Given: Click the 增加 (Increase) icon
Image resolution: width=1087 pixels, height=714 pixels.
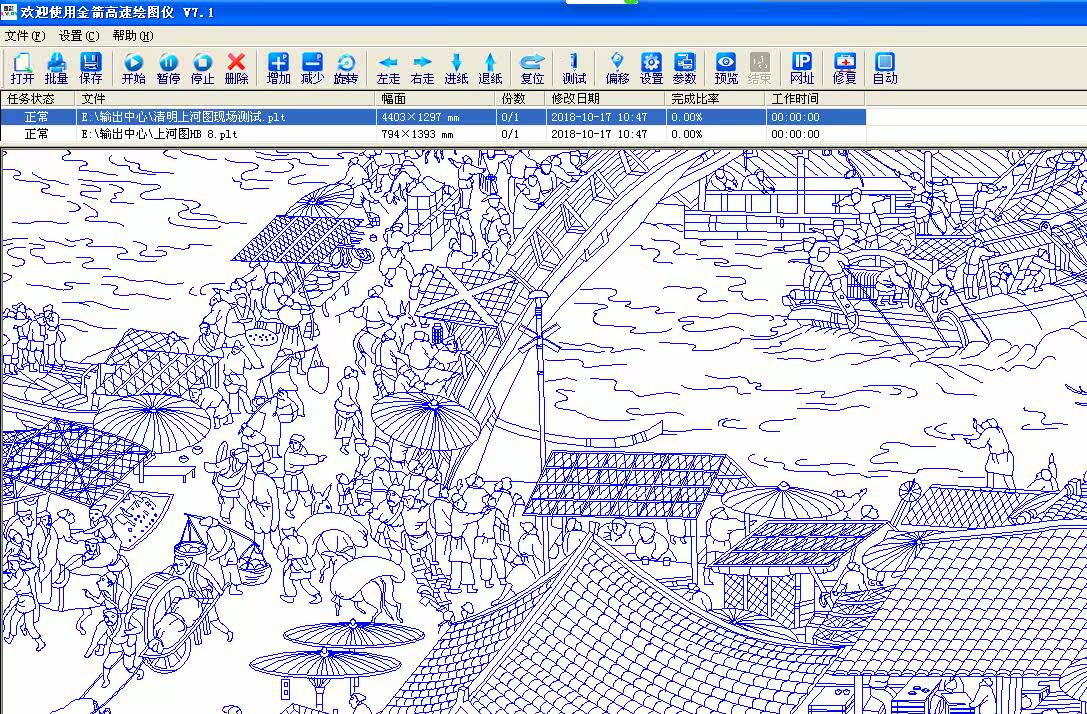Looking at the screenshot, I should point(279,69).
